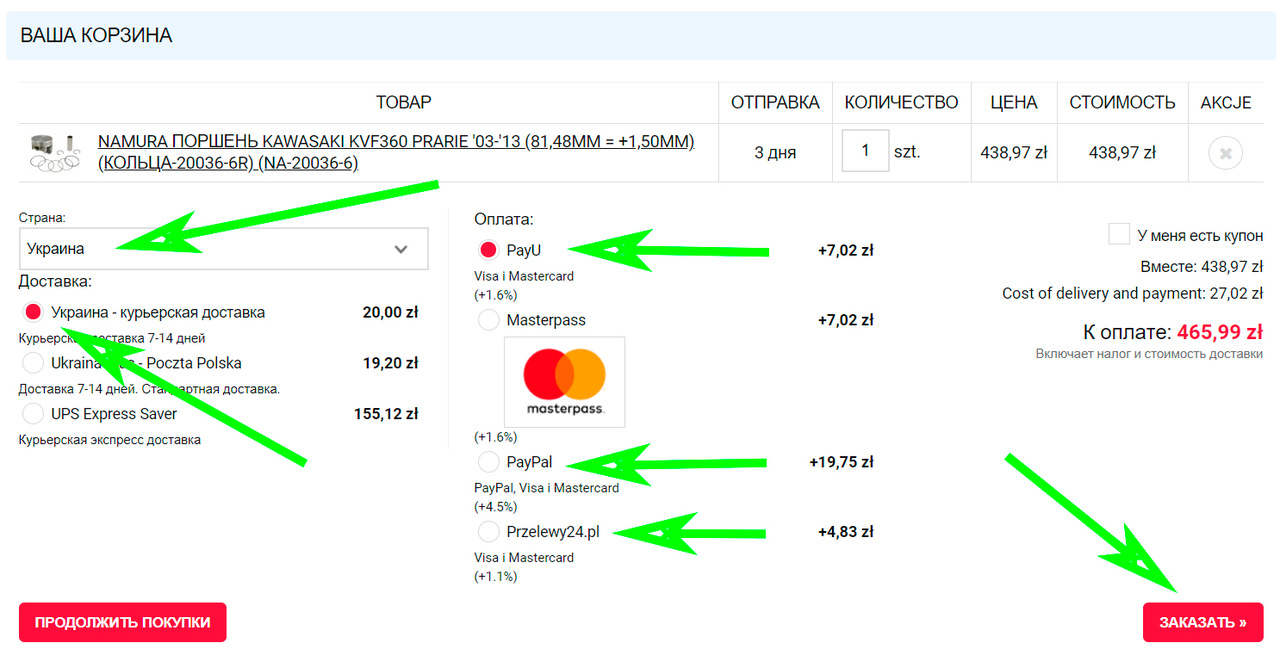Remove item with the X icon
The image size is (1280, 649).
(x=1225, y=153)
